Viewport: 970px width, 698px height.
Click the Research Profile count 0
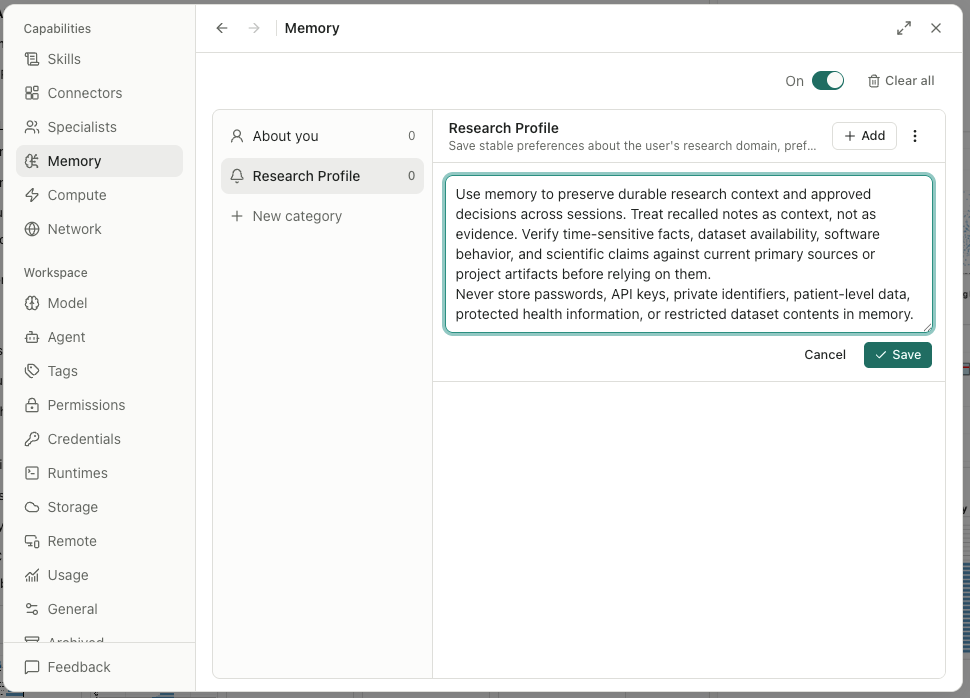tap(411, 176)
